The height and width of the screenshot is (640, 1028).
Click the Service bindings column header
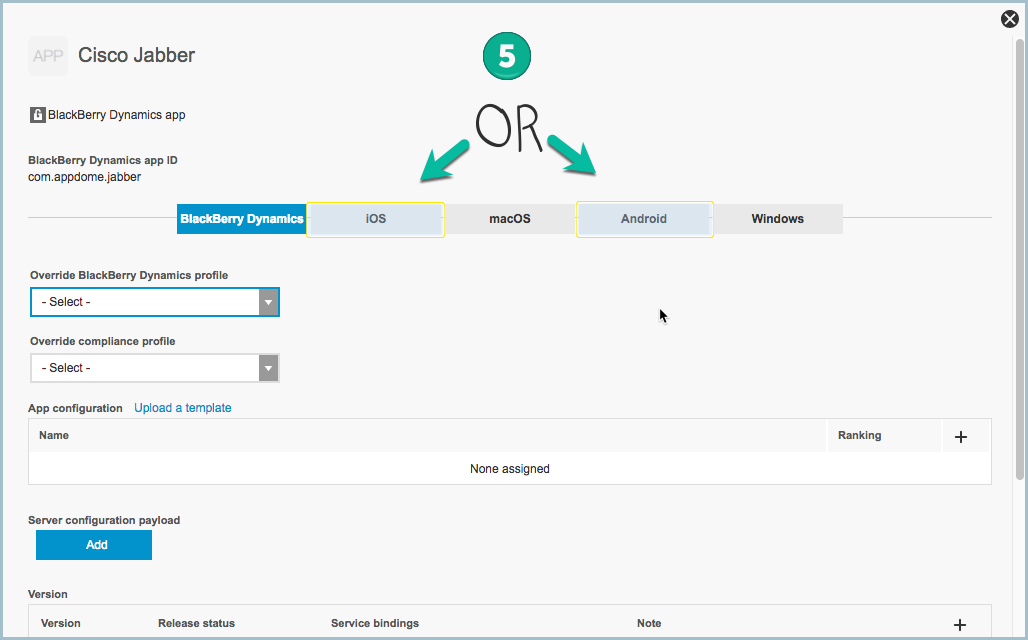pyautogui.click(x=375, y=624)
